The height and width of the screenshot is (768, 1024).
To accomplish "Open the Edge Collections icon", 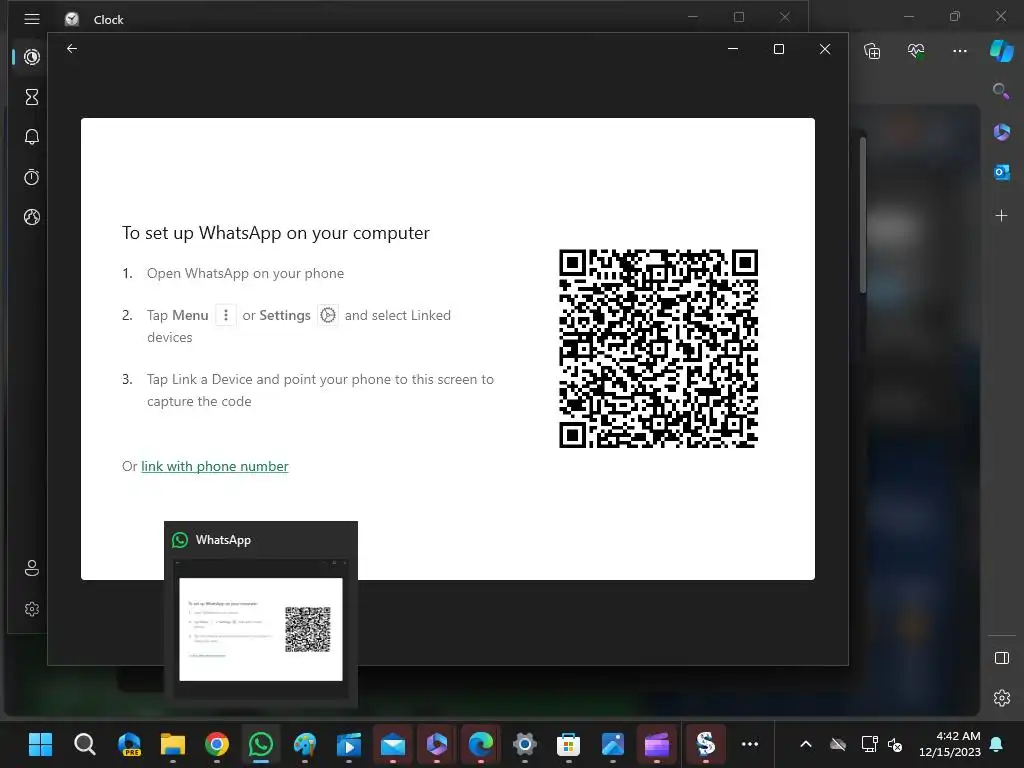I will pos(872,51).
